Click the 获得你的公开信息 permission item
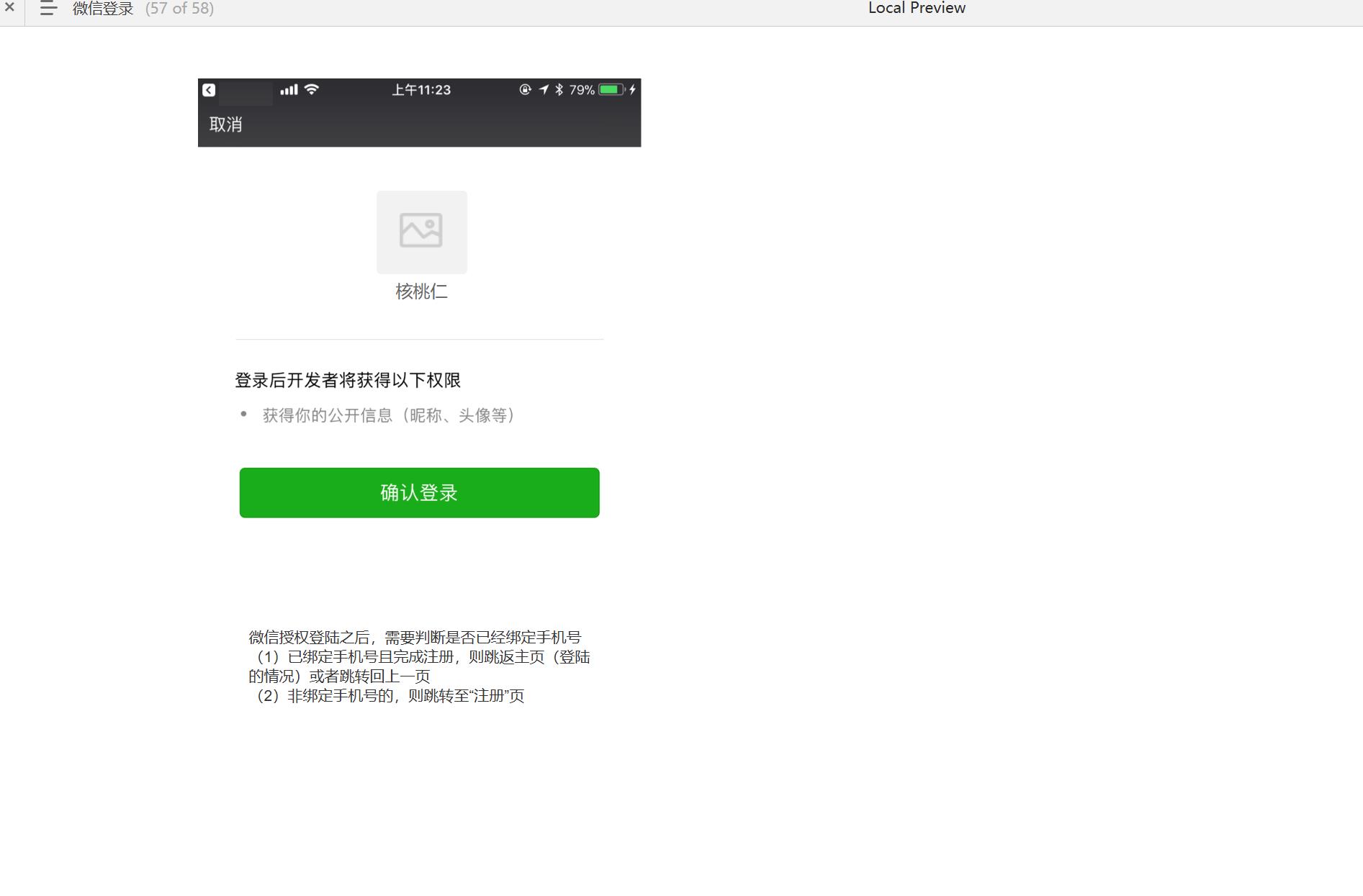Screen dimensions: 1363x896 (389, 415)
